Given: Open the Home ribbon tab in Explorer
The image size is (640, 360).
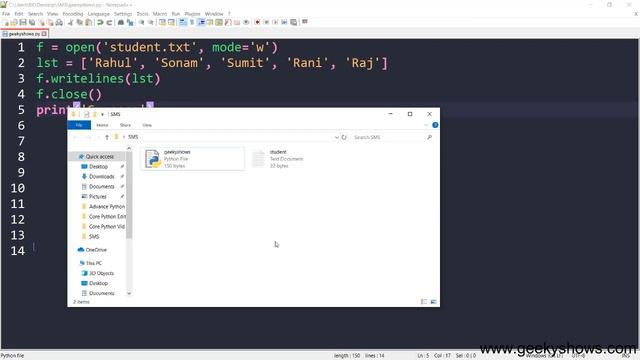Looking at the screenshot, I should pos(102,125).
